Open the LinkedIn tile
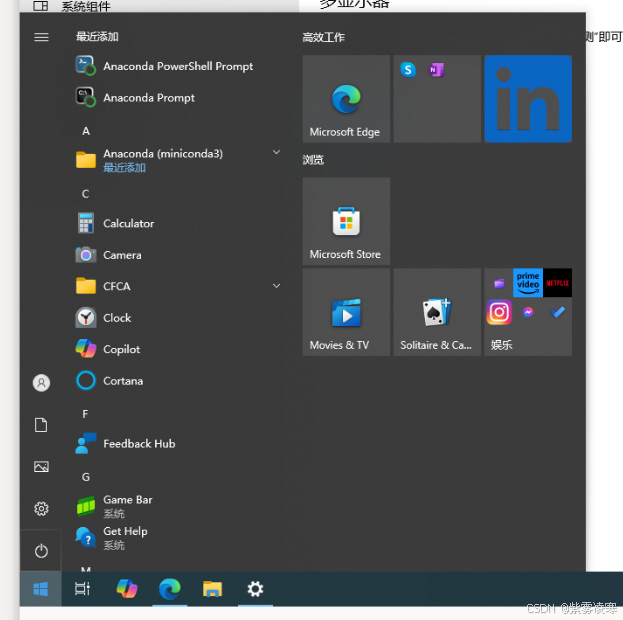Image resolution: width=623 pixels, height=620 pixels. (528, 99)
